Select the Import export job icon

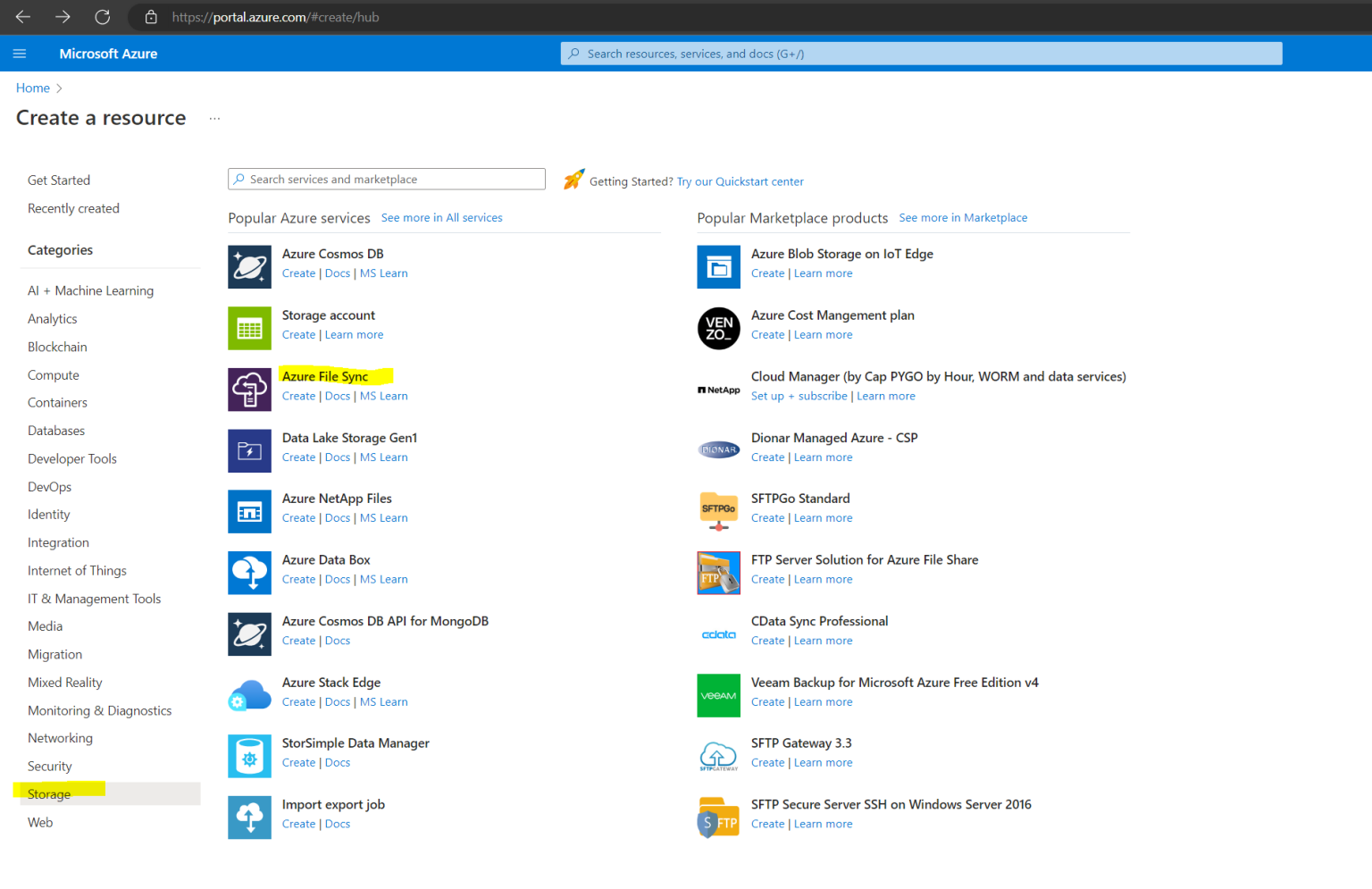(x=249, y=817)
